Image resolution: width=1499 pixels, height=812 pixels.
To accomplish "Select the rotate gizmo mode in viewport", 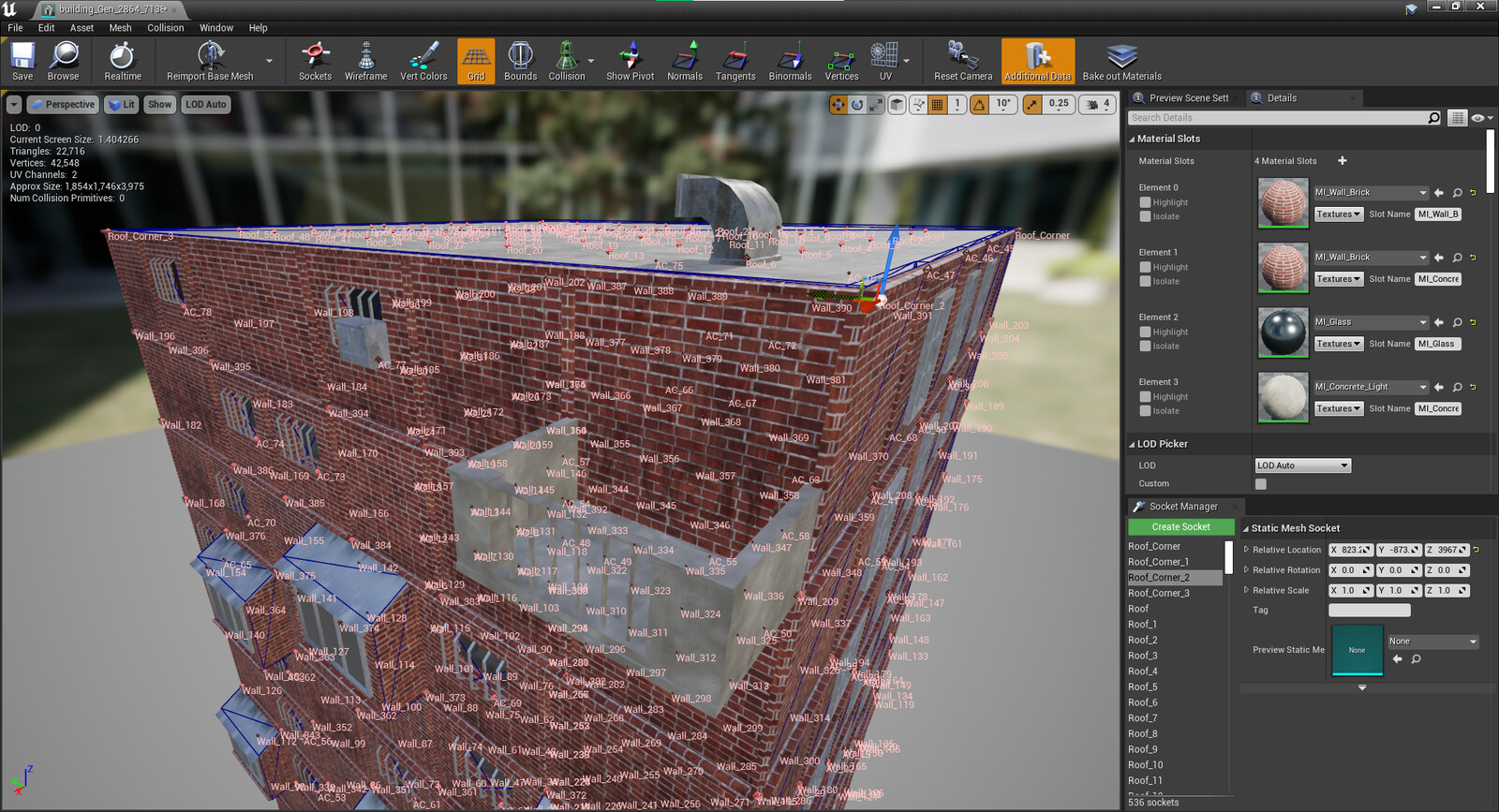I will tap(856, 104).
